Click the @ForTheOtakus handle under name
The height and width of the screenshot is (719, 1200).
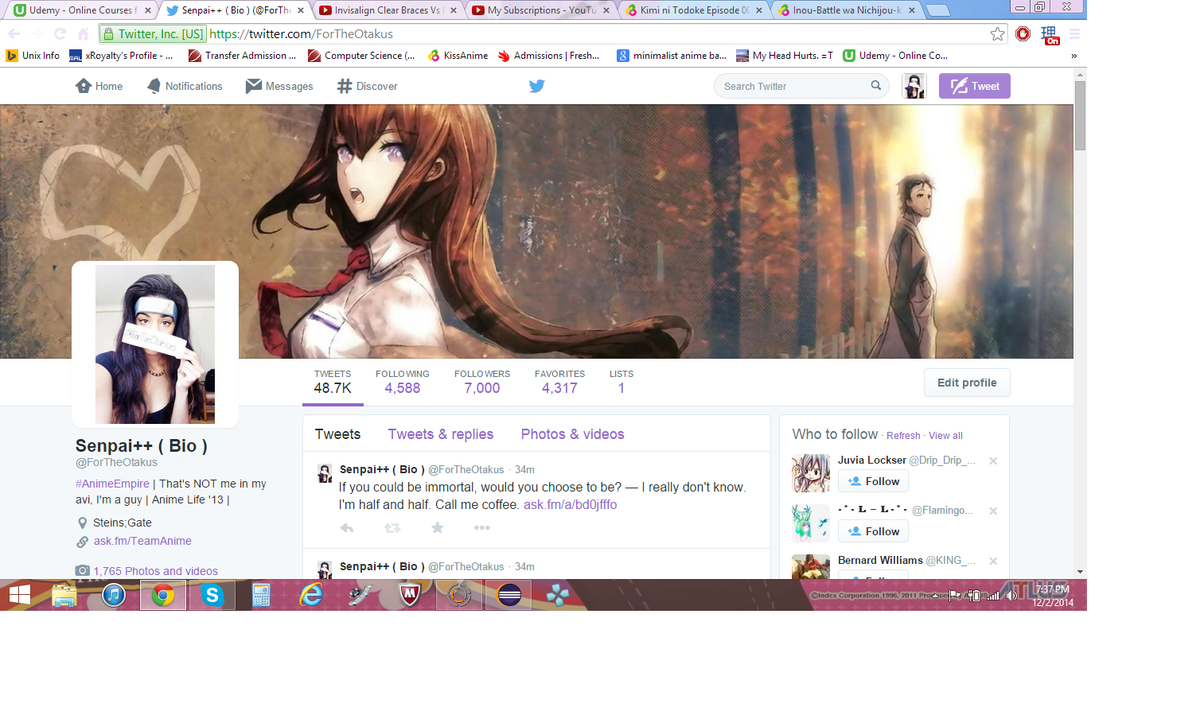pos(116,462)
